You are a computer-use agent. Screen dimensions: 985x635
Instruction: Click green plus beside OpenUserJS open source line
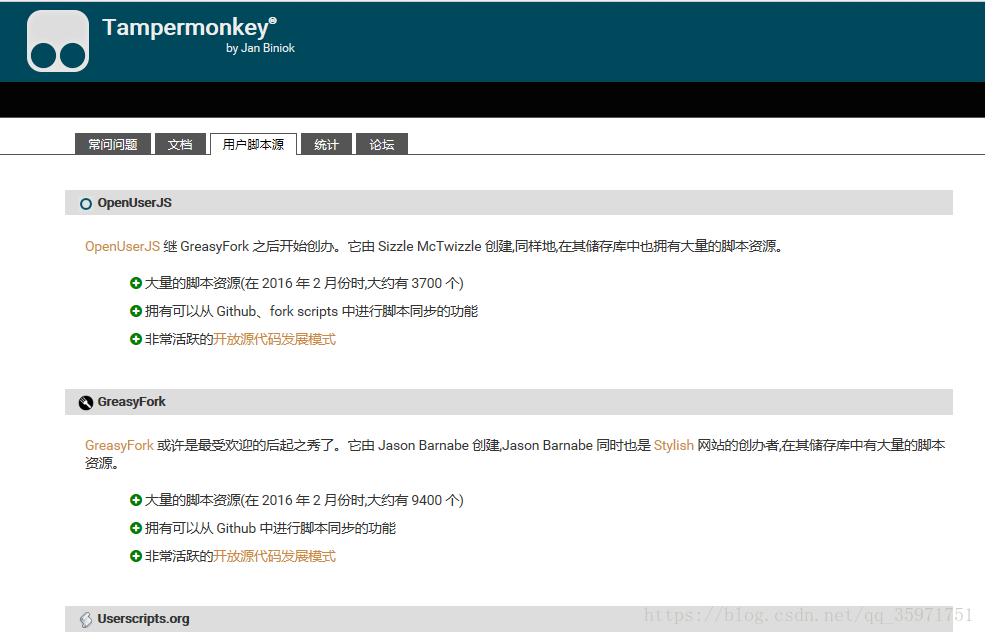[136, 339]
